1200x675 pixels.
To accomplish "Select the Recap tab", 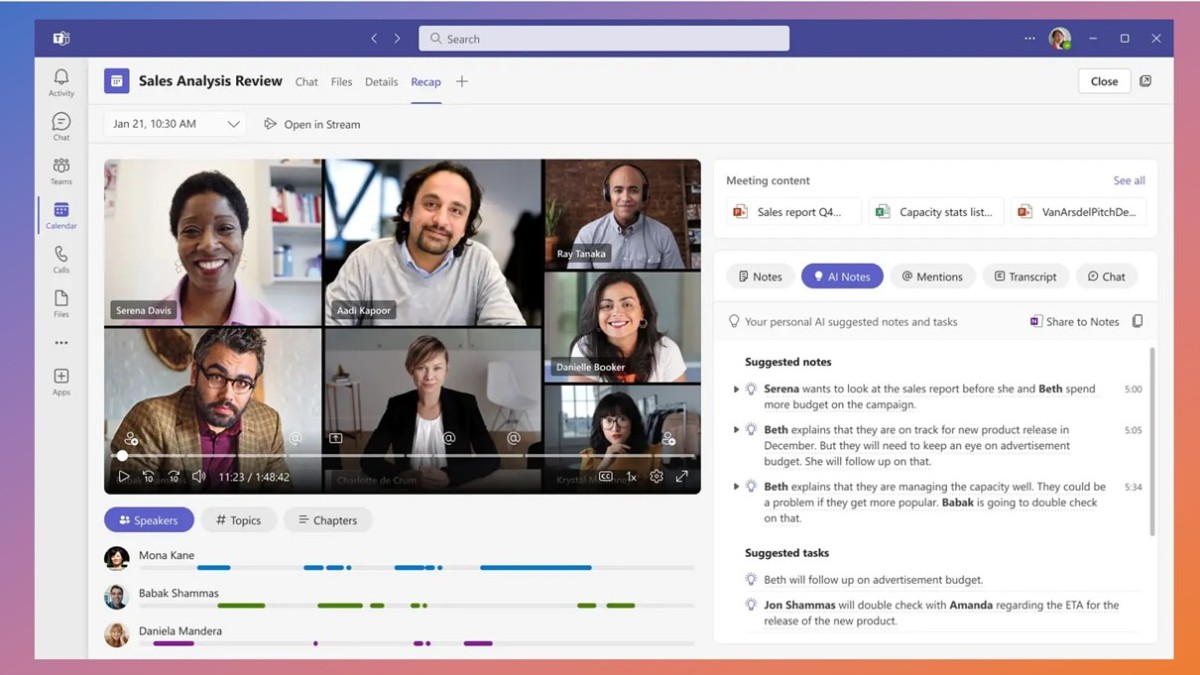I will (x=426, y=82).
